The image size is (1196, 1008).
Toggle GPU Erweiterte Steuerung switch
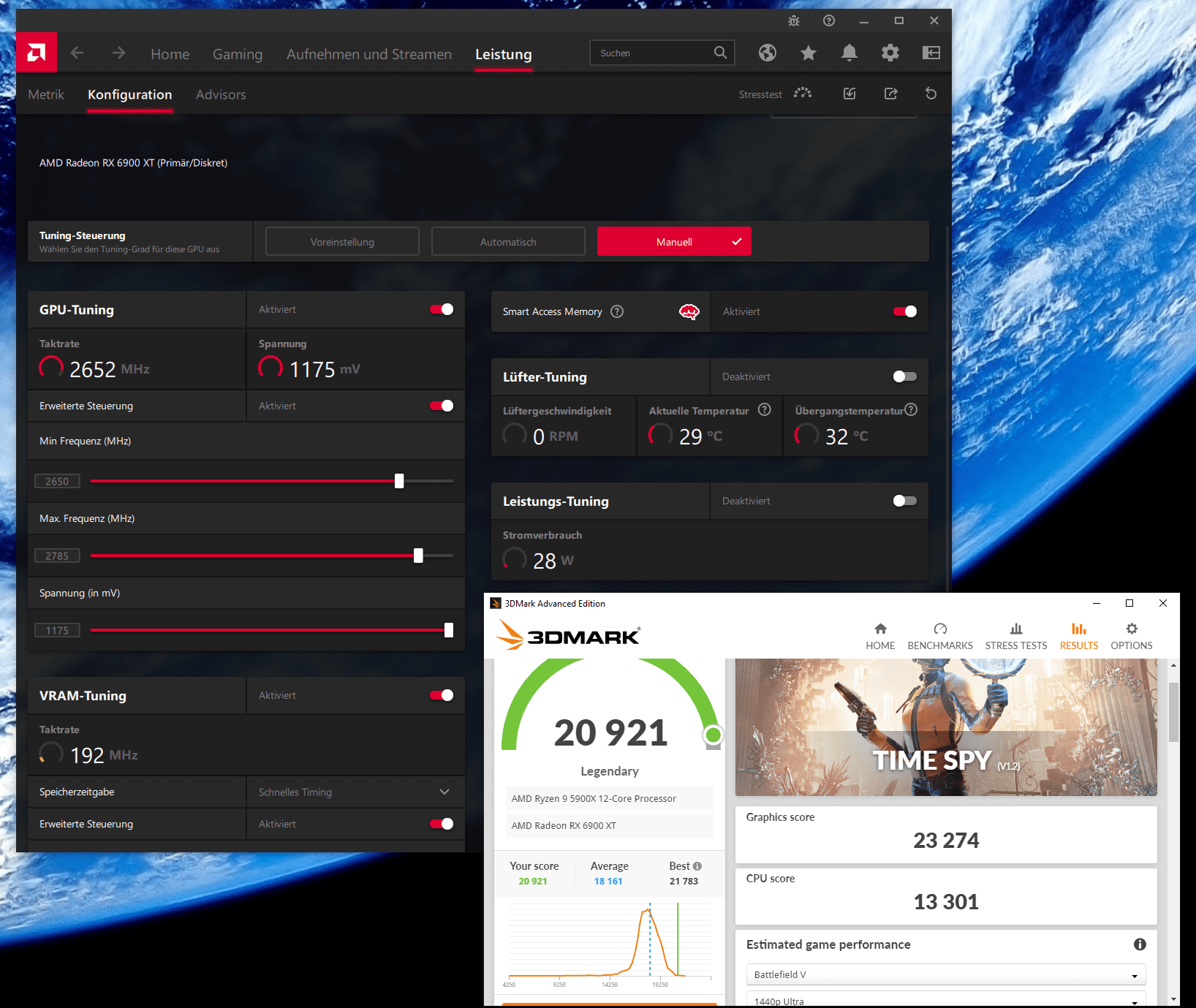pyautogui.click(x=442, y=406)
